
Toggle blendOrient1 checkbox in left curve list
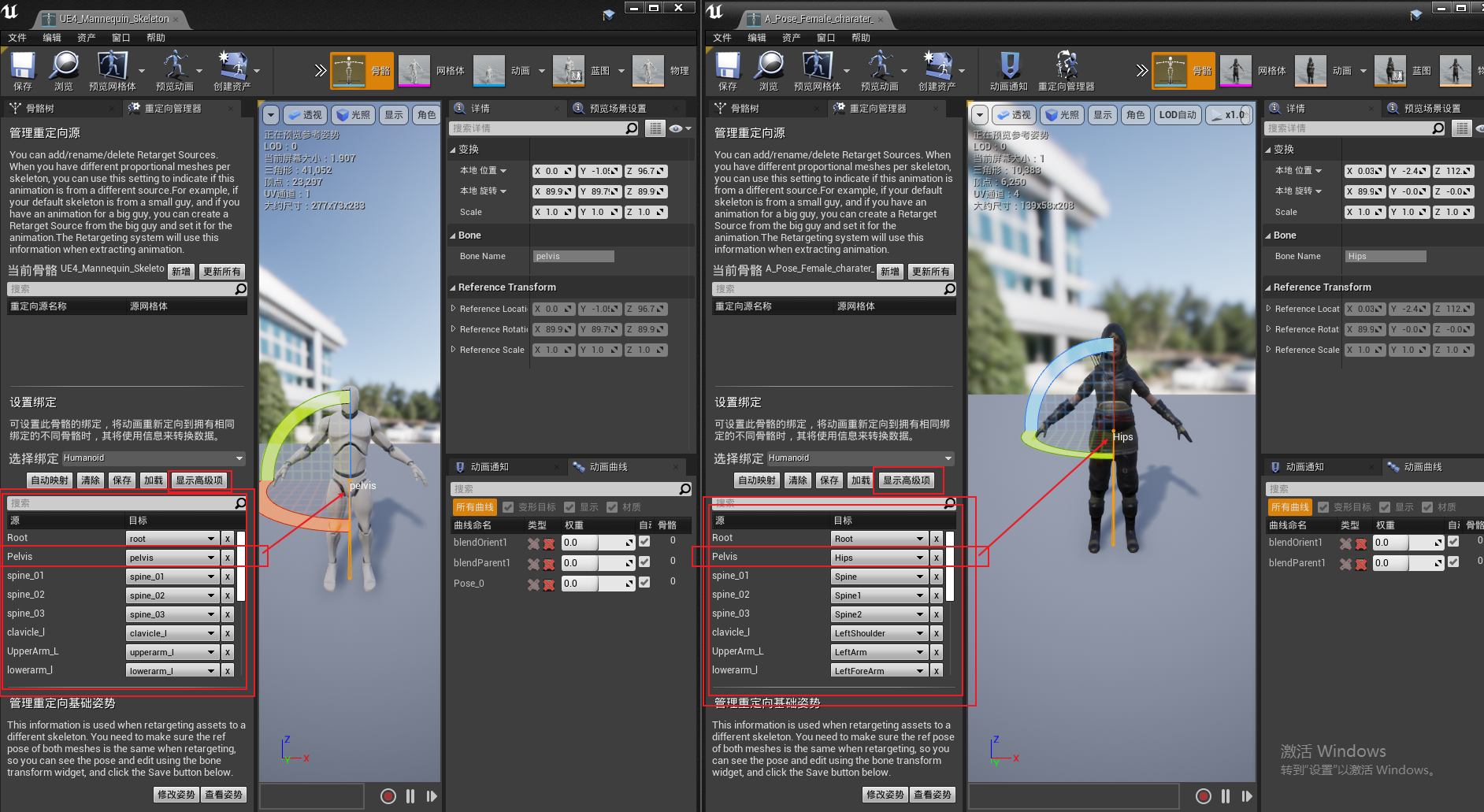(644, 542)
